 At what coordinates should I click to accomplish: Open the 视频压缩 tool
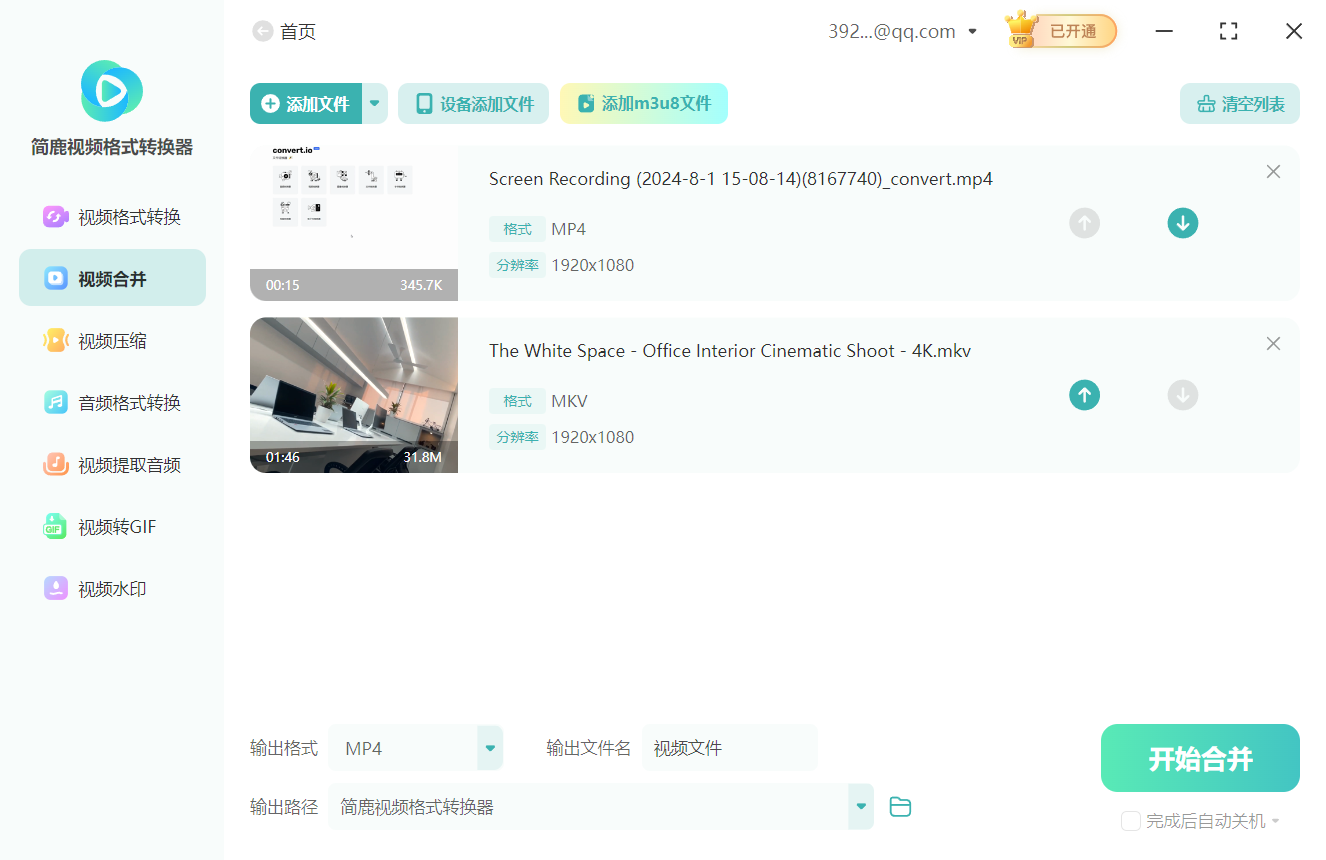pos(111,340)
